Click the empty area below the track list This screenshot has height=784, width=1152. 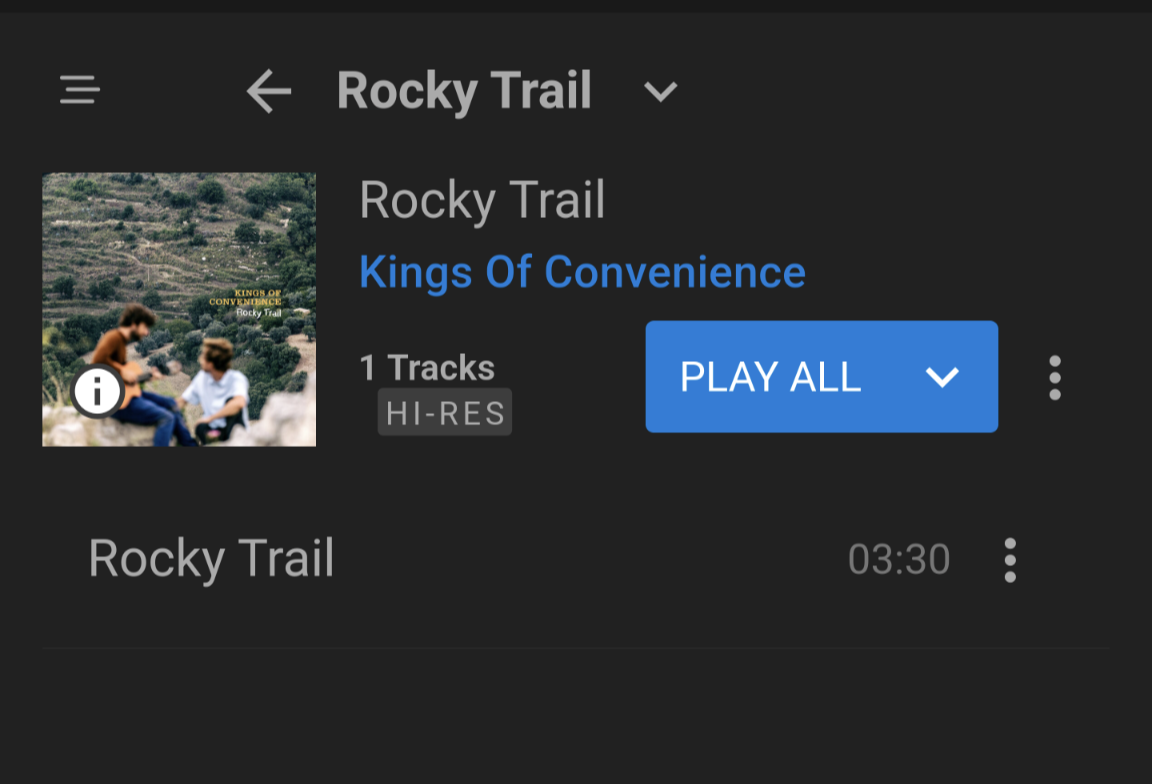pyautogui.click(x=576, y=720)
